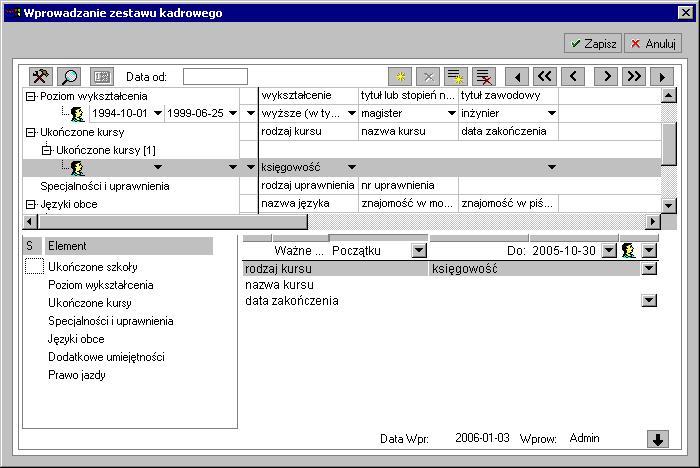
Task: Remove row with red X list icon
Action: [x=484, y=77]
